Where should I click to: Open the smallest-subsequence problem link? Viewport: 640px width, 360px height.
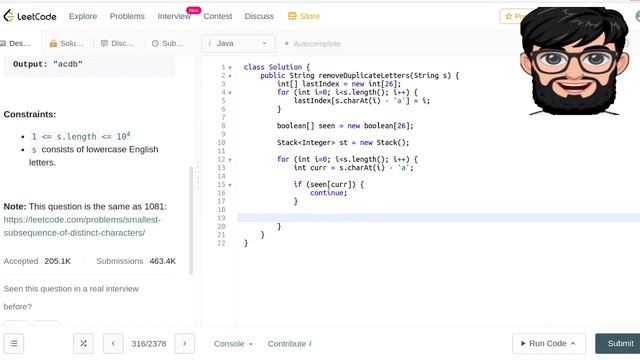tap(82, 226)
